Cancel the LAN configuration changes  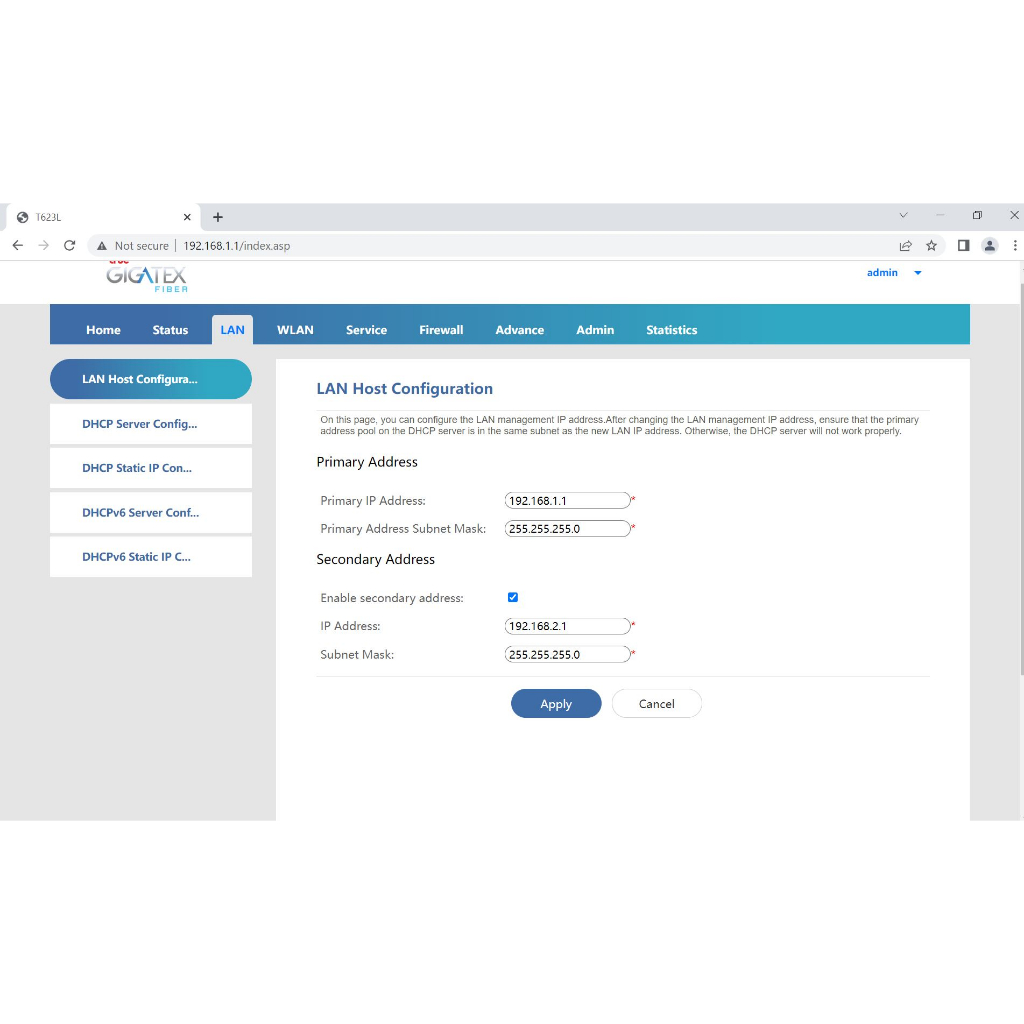pos(656,704)
